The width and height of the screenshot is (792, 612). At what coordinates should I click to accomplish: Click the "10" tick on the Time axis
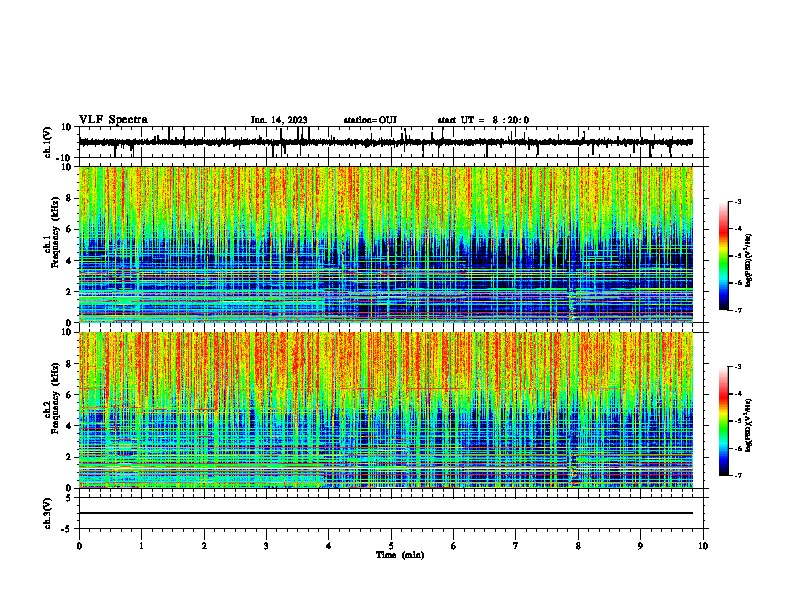click(703, 546)
